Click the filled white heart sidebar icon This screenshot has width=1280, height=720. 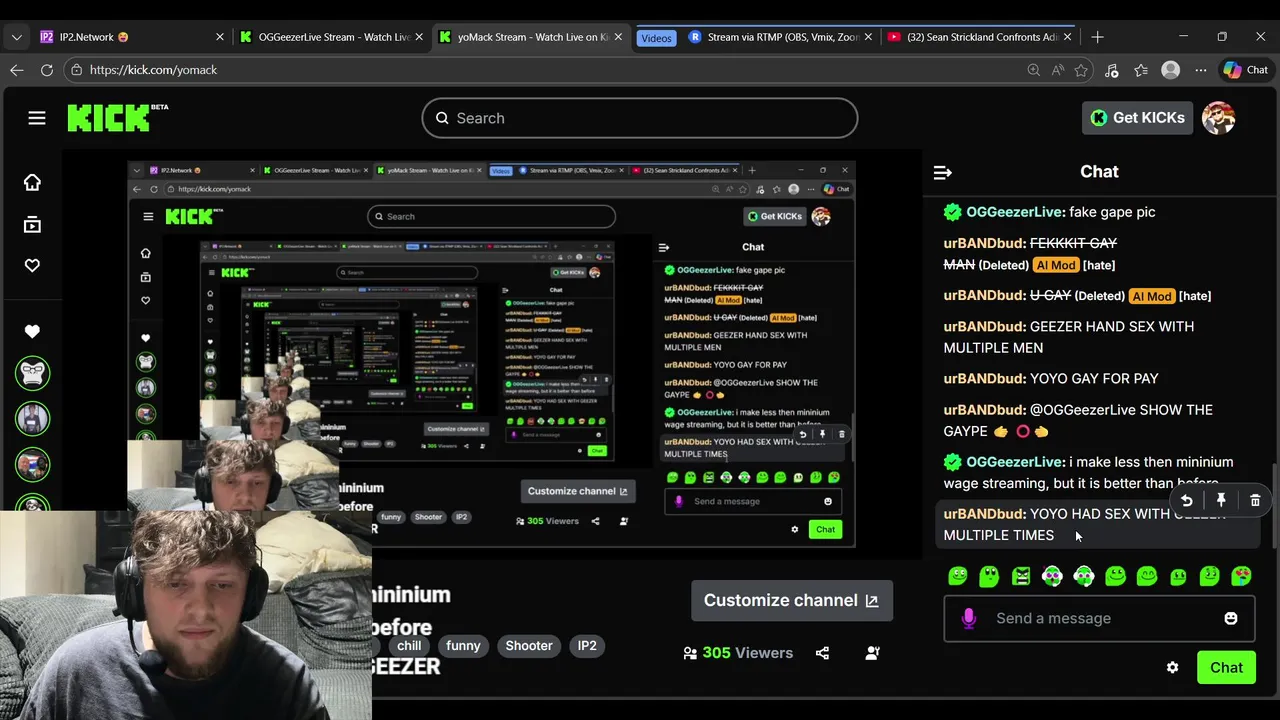(32, 331)
